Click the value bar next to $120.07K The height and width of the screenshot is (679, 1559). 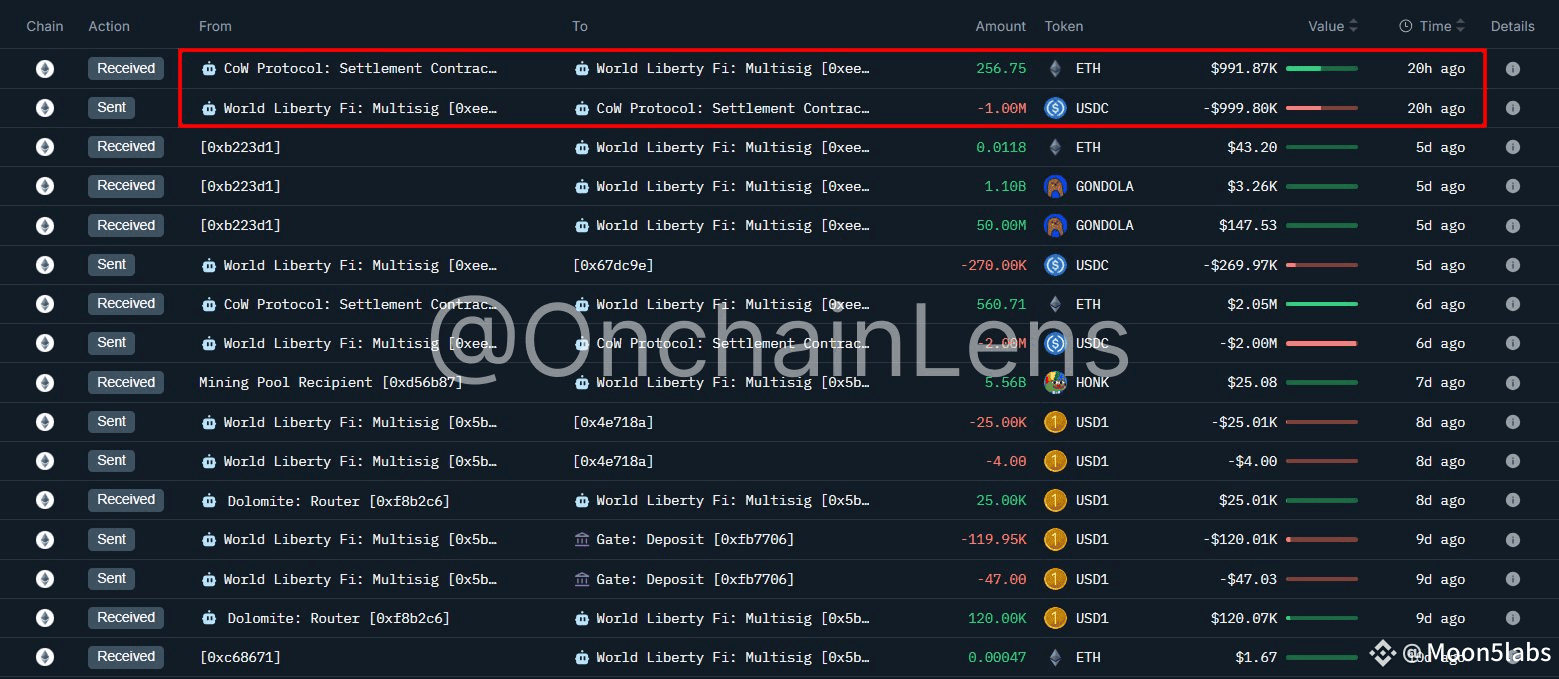pos(1321,618)
